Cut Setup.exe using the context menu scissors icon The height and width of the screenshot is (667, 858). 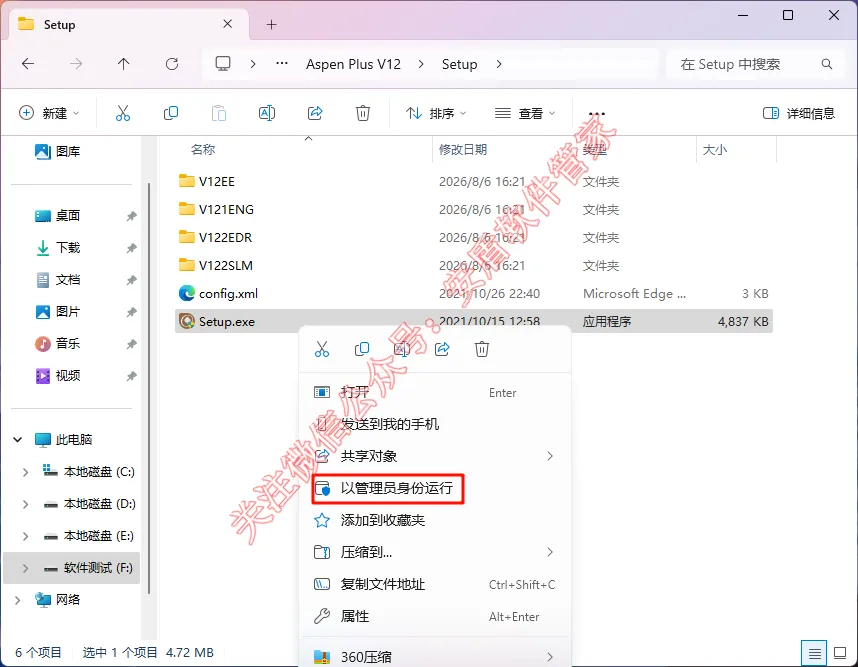click(x=322, y=349)
